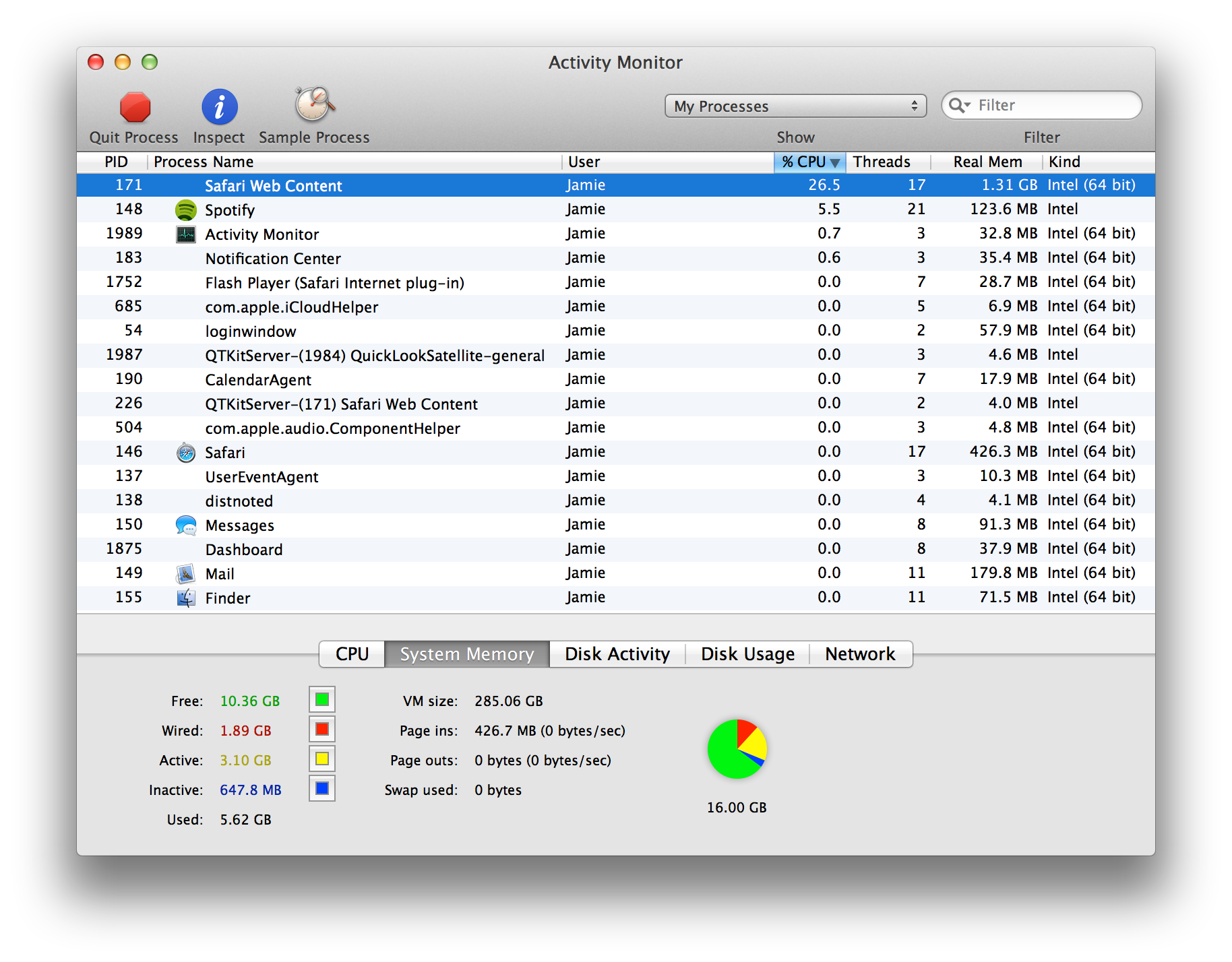Click the 123.6 MB memory value for Spotify

[1004, 209]
